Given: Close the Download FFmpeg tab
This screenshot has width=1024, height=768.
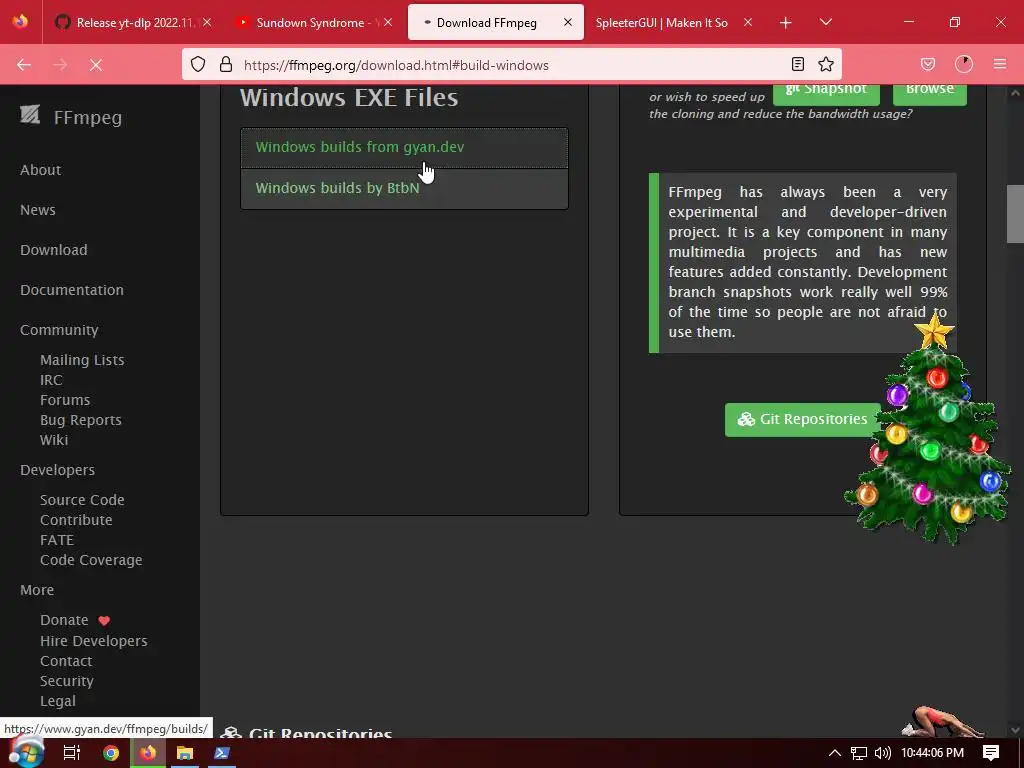Looking at the screenshot, I should [x=568, y=22].
